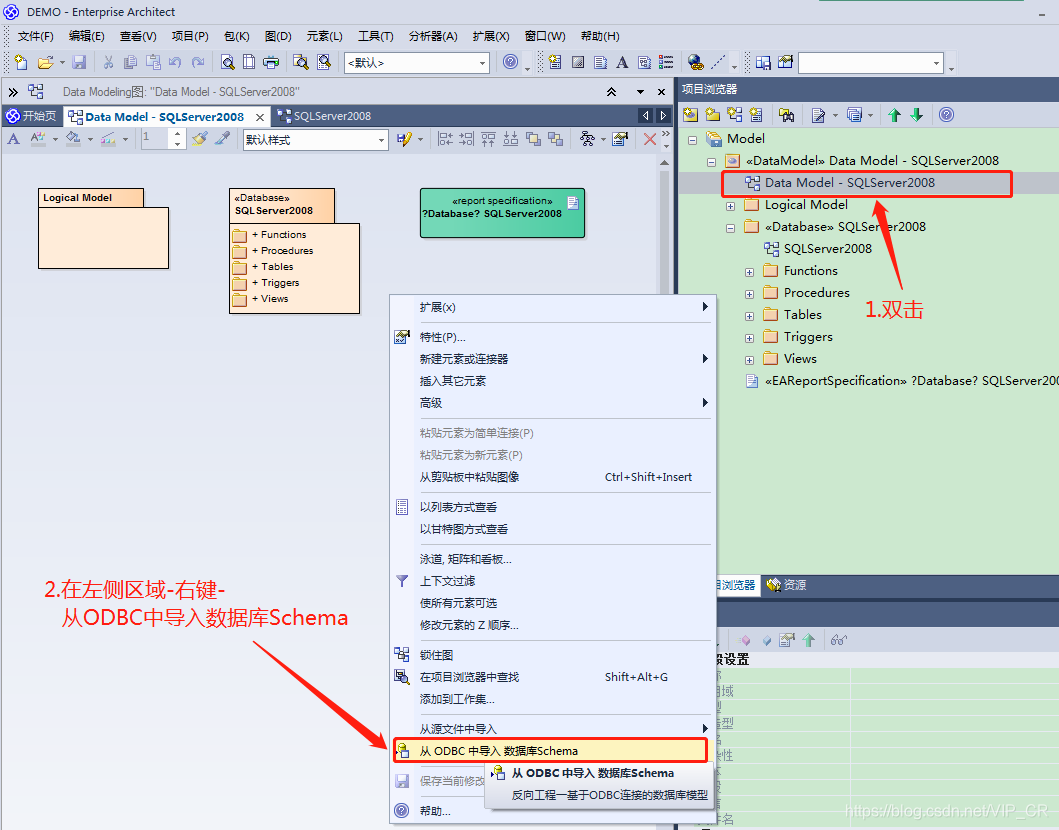Select the Logical Model package on diagram
This screenshot has width=1059, height=830.
coord(103,228)
